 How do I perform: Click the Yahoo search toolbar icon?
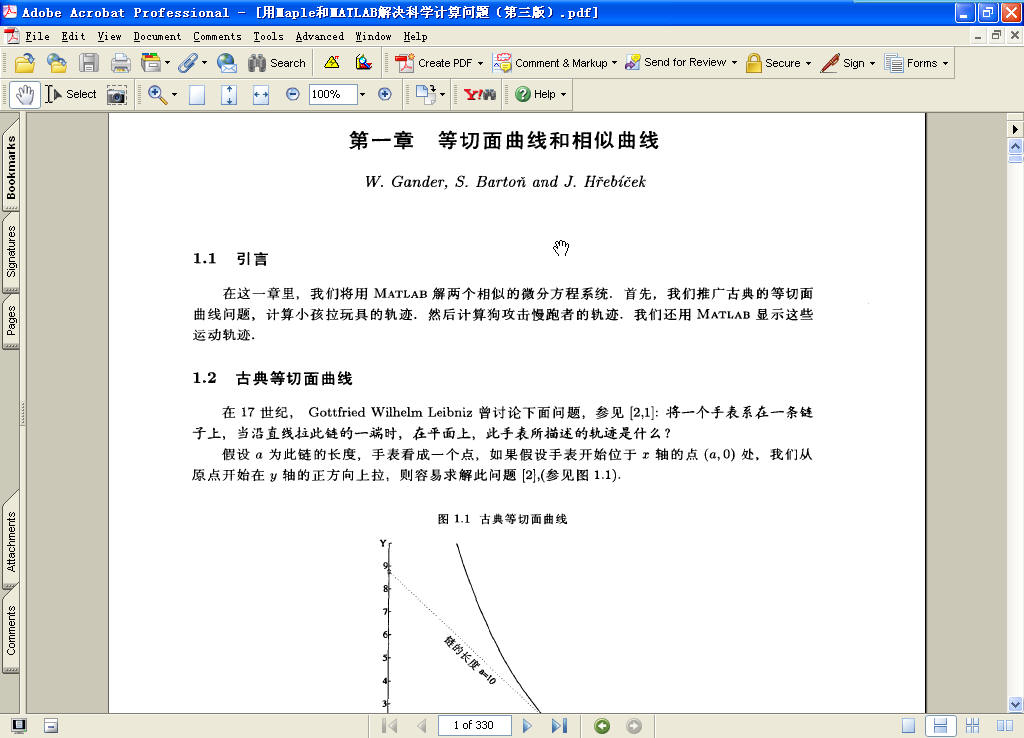click(479, 95)
